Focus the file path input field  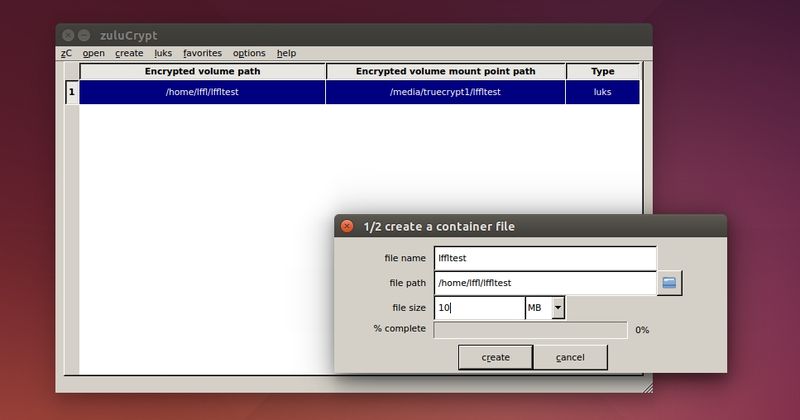[545, 283]
